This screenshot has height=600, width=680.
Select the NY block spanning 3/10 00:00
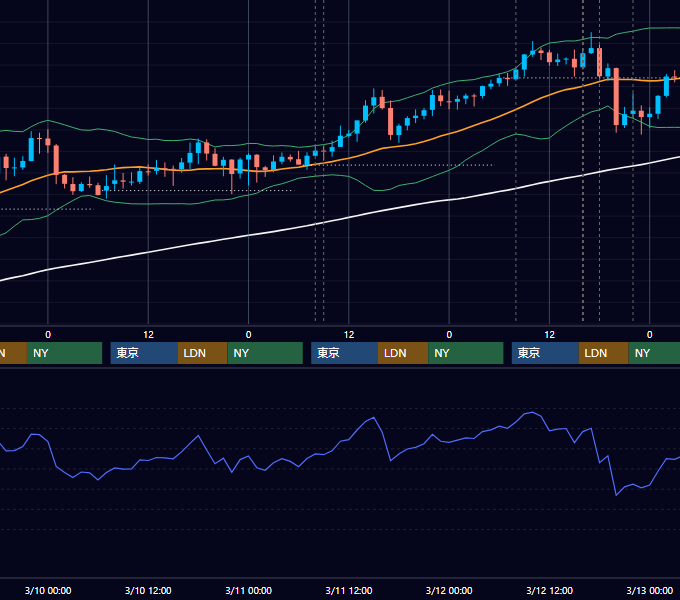[x=64, y=353]
